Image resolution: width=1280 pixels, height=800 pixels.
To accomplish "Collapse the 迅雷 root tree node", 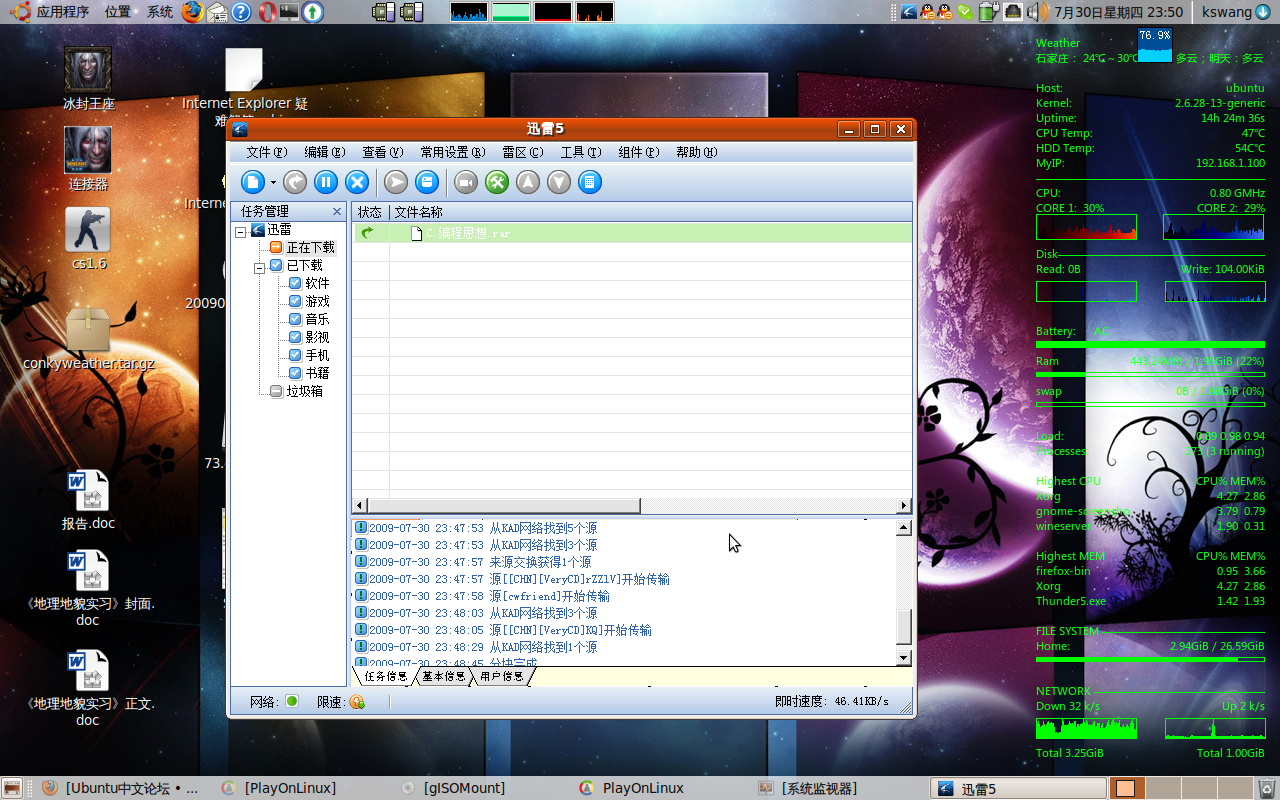I will tap(241, 230).
